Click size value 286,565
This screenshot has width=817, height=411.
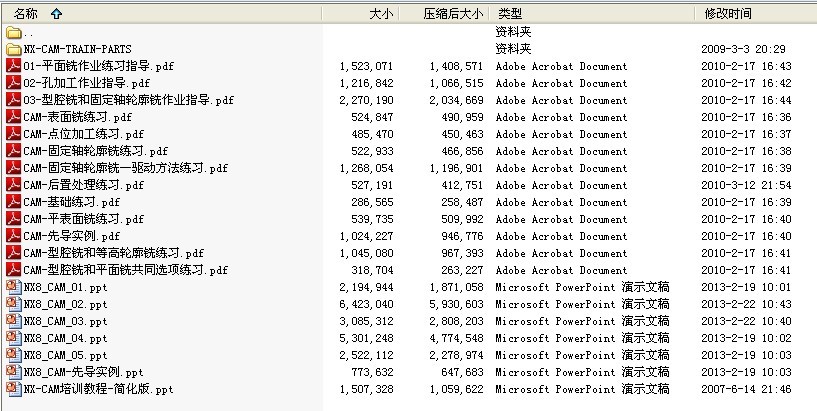tap(372, 202)
